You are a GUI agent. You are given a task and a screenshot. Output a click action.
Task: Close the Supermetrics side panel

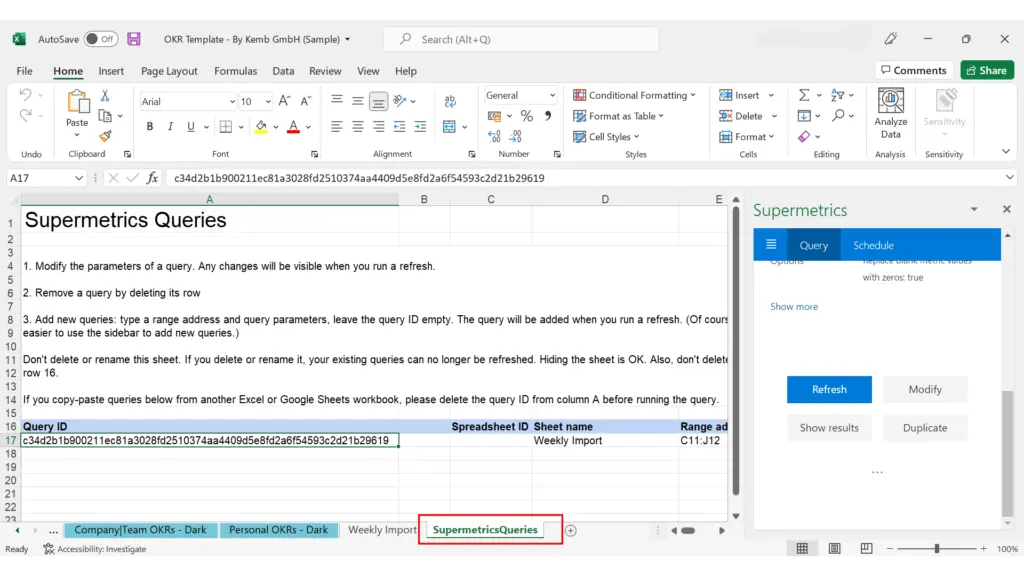1006,210
